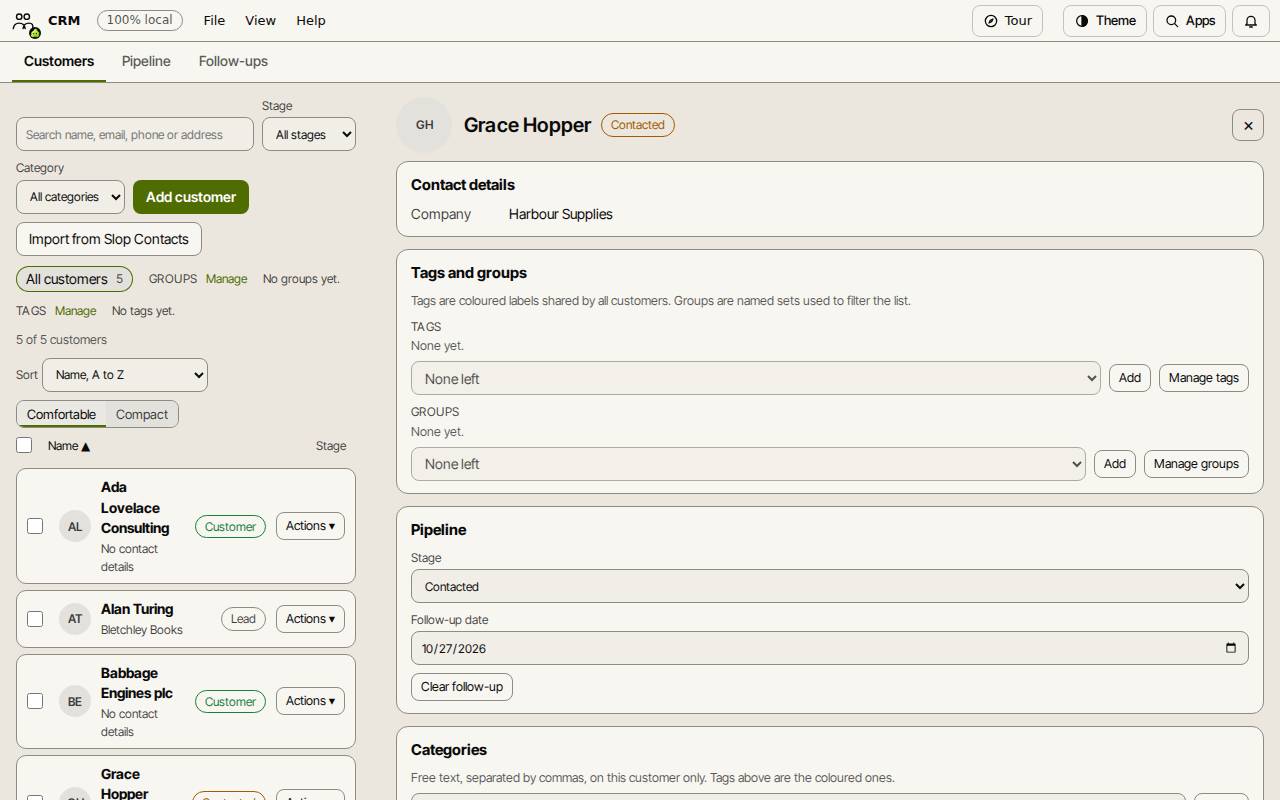Viewport: 1280px width, 800px height.
Task: Tick the checkbox for Ada Lovelace Consulting
Action: 35,526
